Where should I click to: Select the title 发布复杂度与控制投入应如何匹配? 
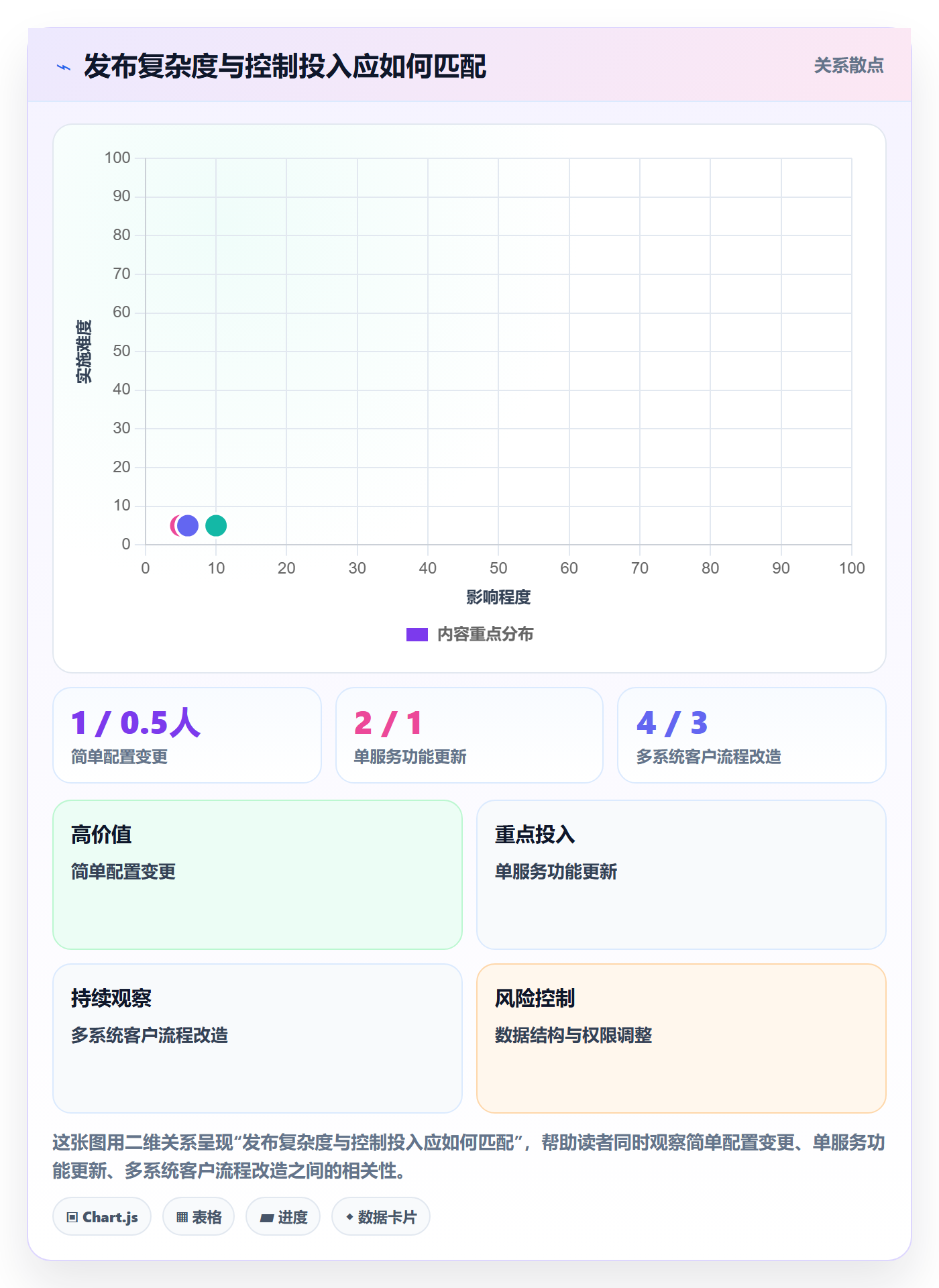[285, 66]
